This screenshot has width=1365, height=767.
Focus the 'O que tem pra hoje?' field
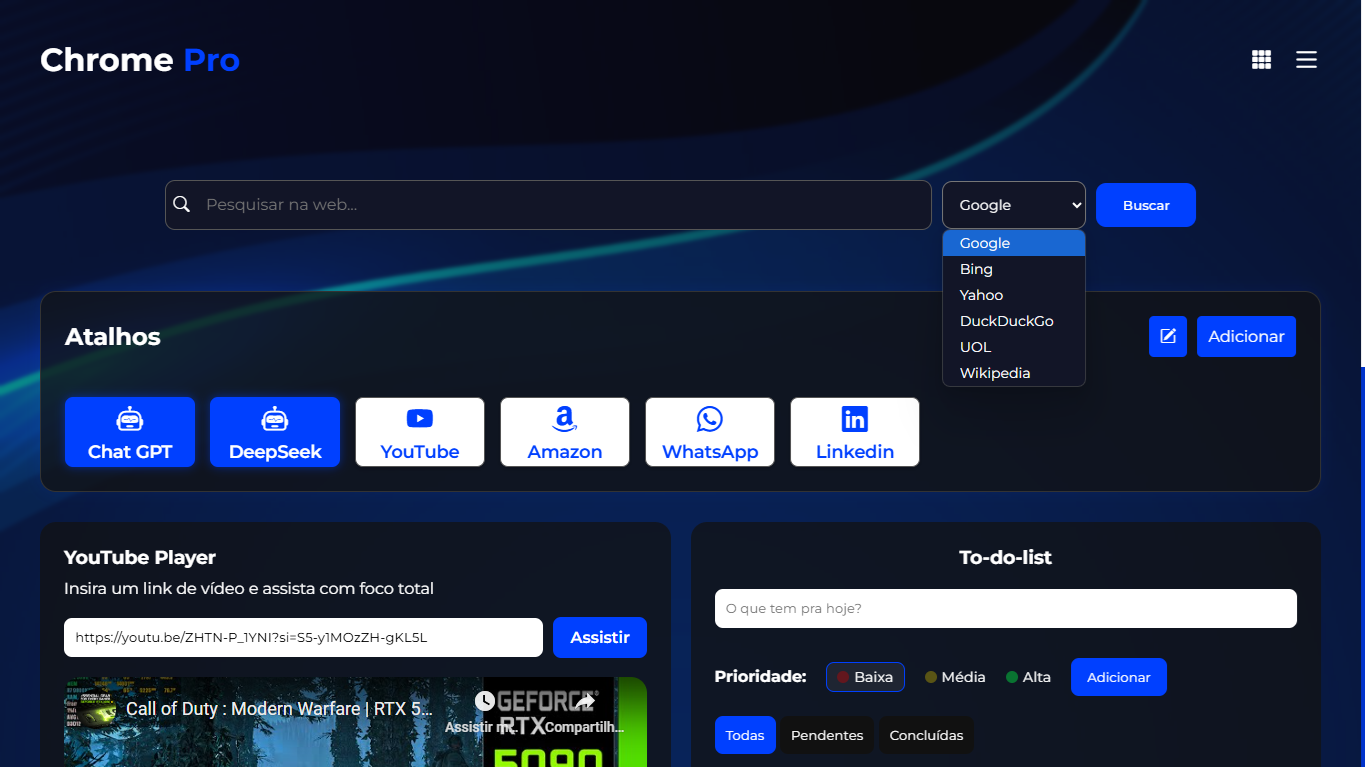pyautogui.click(x=1006, y=608)
